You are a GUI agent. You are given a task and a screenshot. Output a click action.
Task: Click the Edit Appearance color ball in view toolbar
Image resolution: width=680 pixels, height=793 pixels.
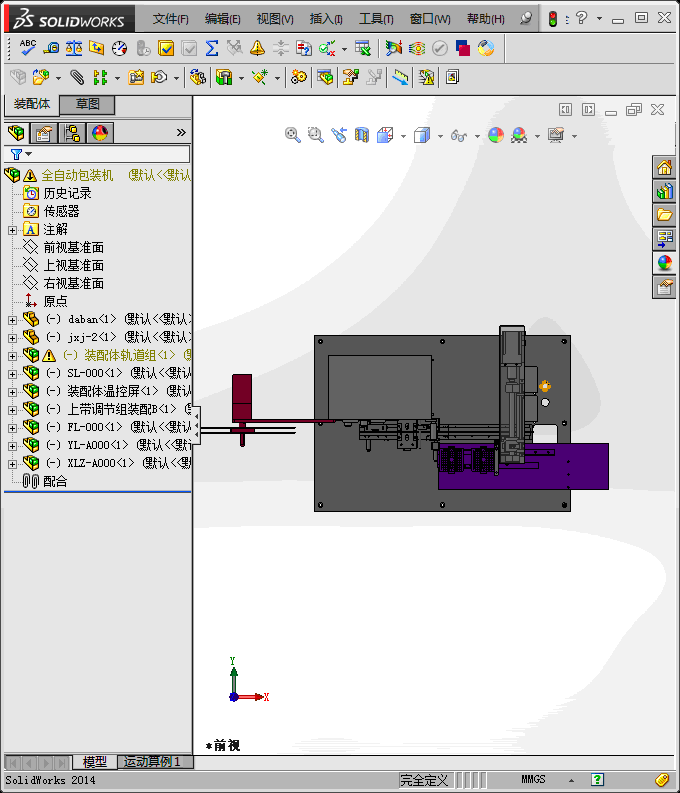496,135
